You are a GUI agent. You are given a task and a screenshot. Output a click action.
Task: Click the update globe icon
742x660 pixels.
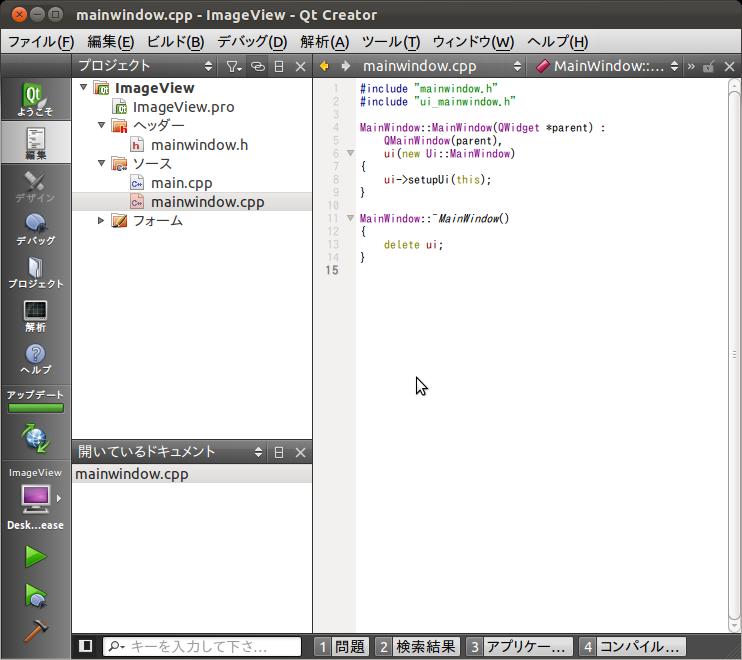tap(35, 438)
